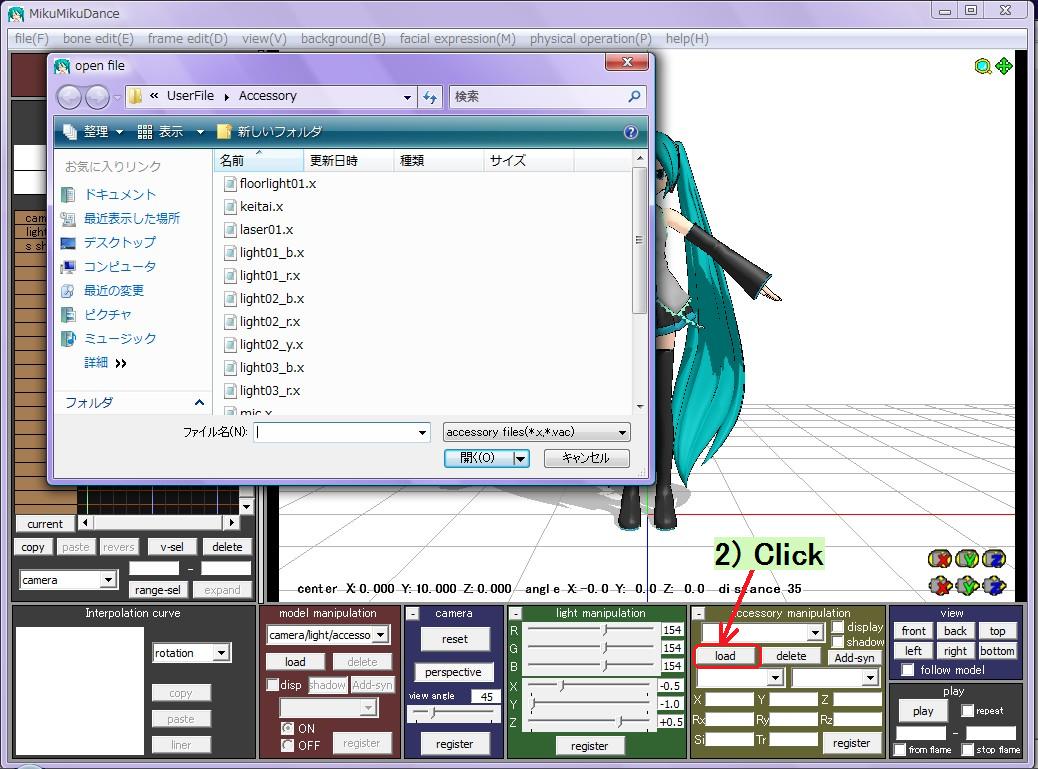Open the file name history dropdown
The height and width of the screenshot is (769, 1038).
tap(422, 433)
